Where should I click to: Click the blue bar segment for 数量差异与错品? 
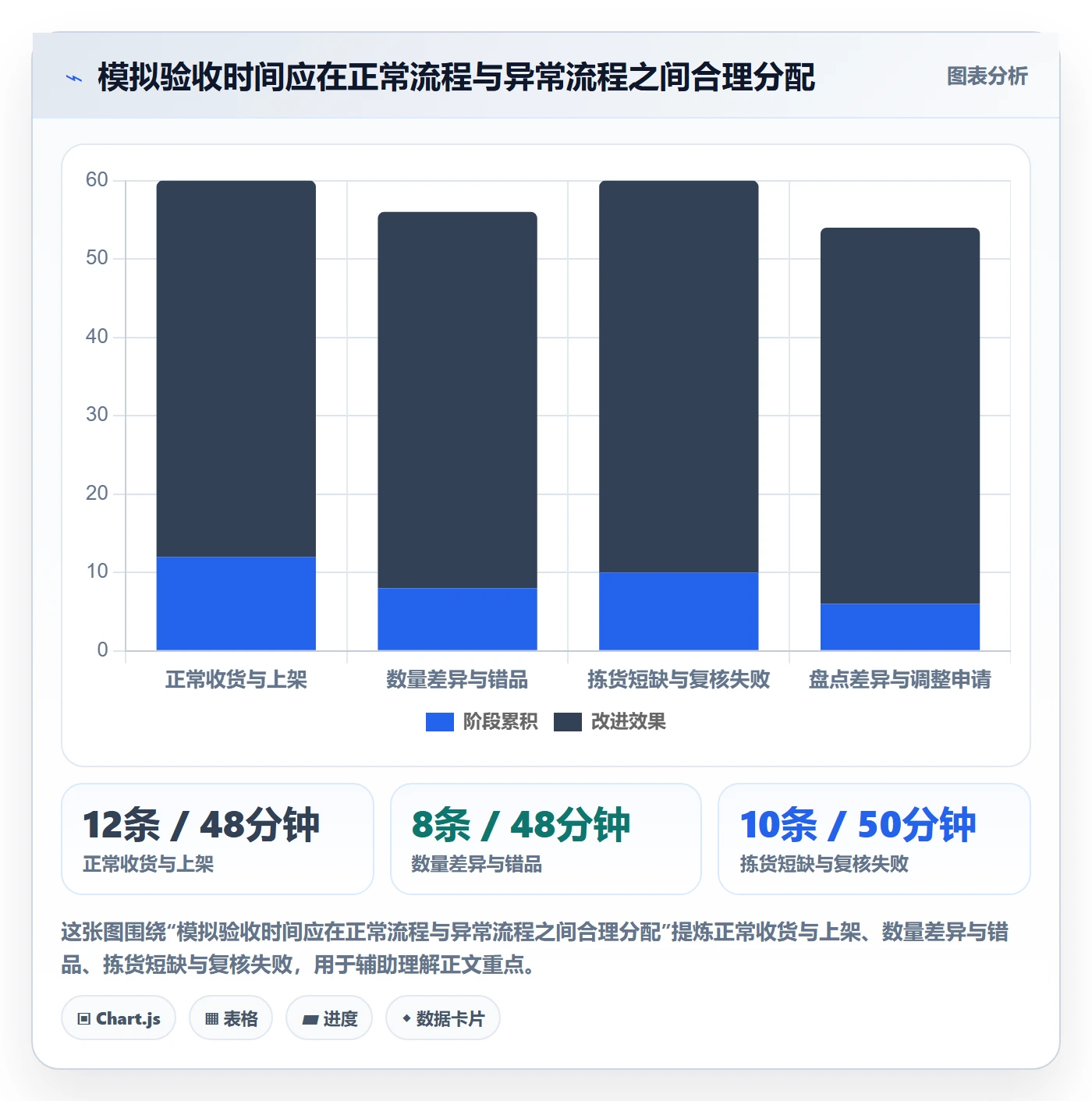(x=458, y=619)
